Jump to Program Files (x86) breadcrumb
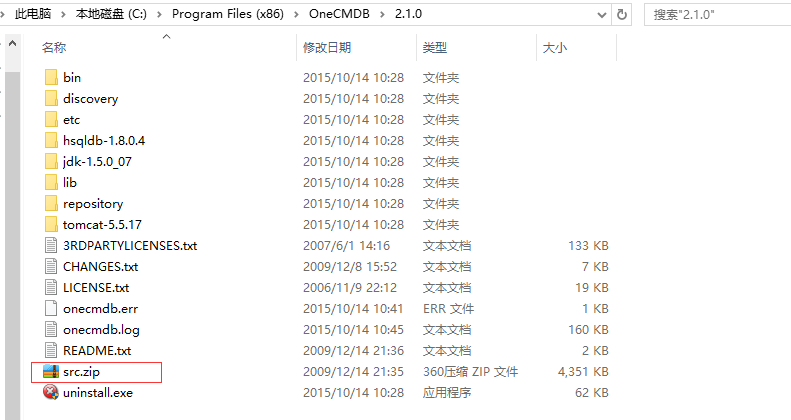This screenshot has width=791, height=420. pyautogui.click(x=228, y=14)
